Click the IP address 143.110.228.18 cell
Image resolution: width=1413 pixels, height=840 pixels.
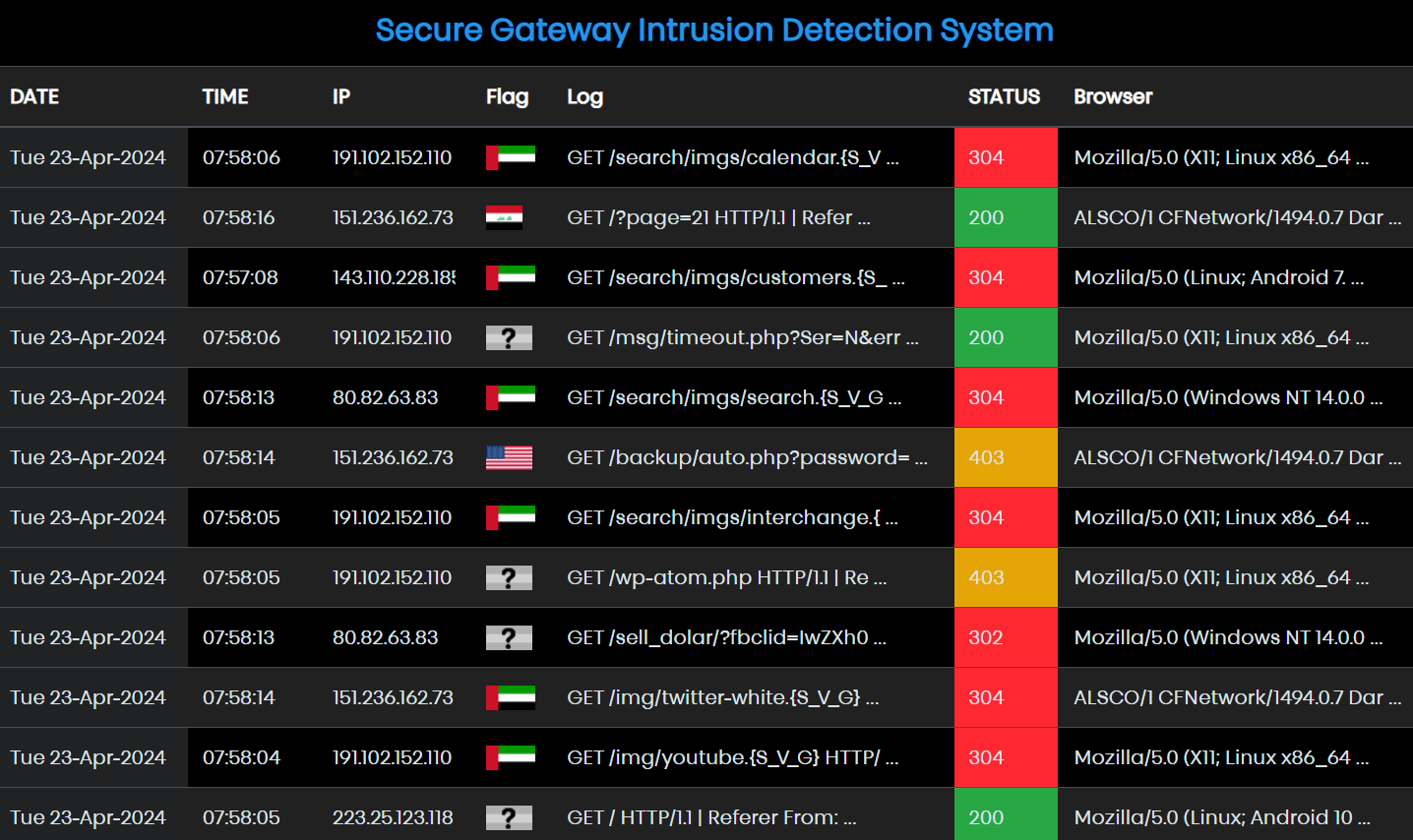(394, 277)
